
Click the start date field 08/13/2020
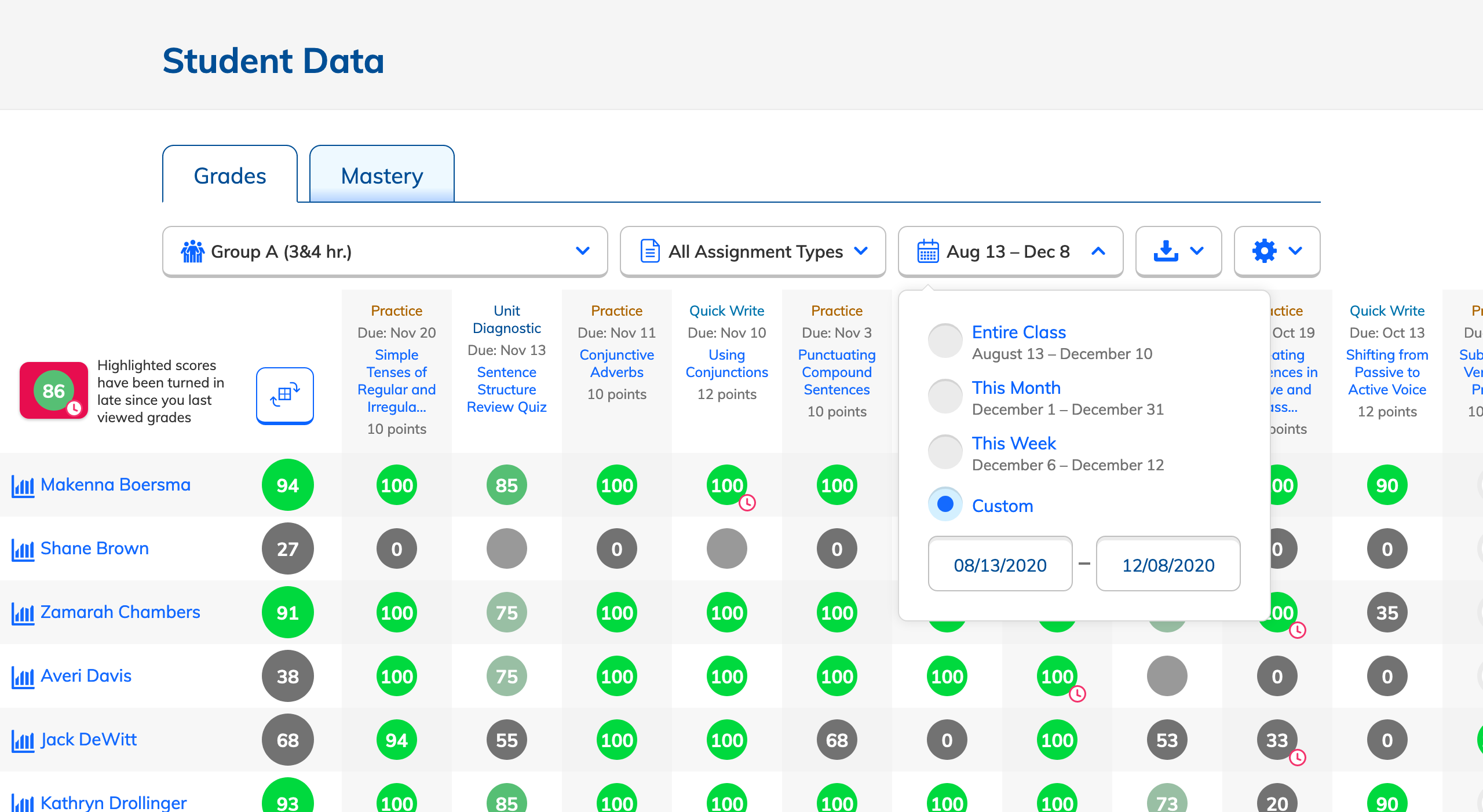[x=1000, y=565]
